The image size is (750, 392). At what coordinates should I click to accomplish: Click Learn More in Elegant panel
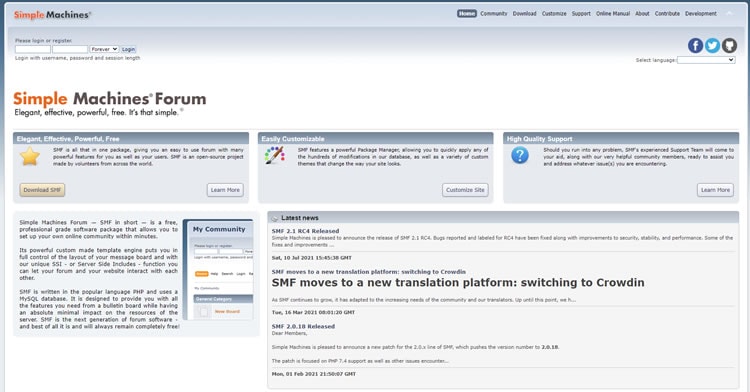(225, 190)
